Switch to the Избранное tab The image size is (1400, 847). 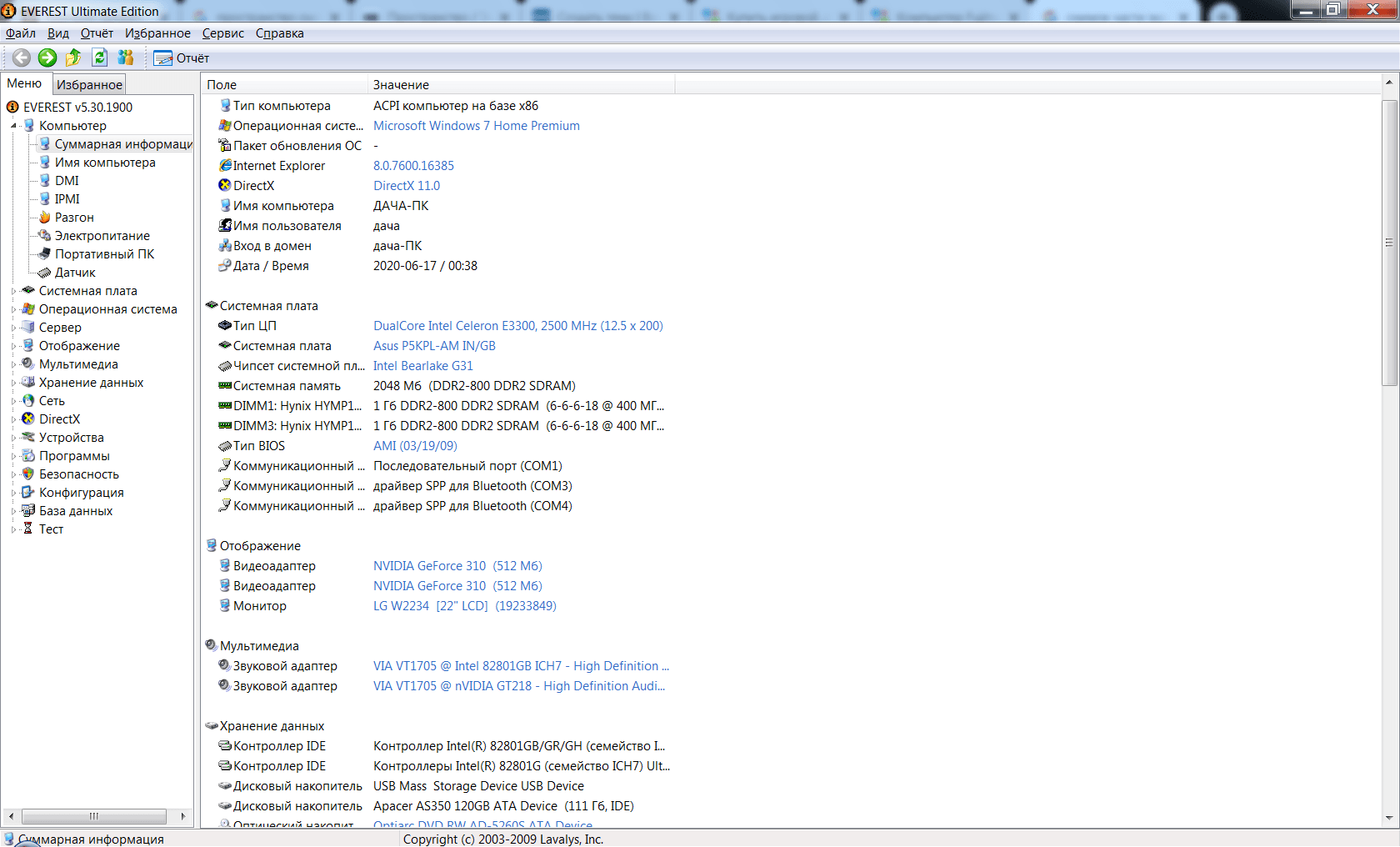coord(89,84)
